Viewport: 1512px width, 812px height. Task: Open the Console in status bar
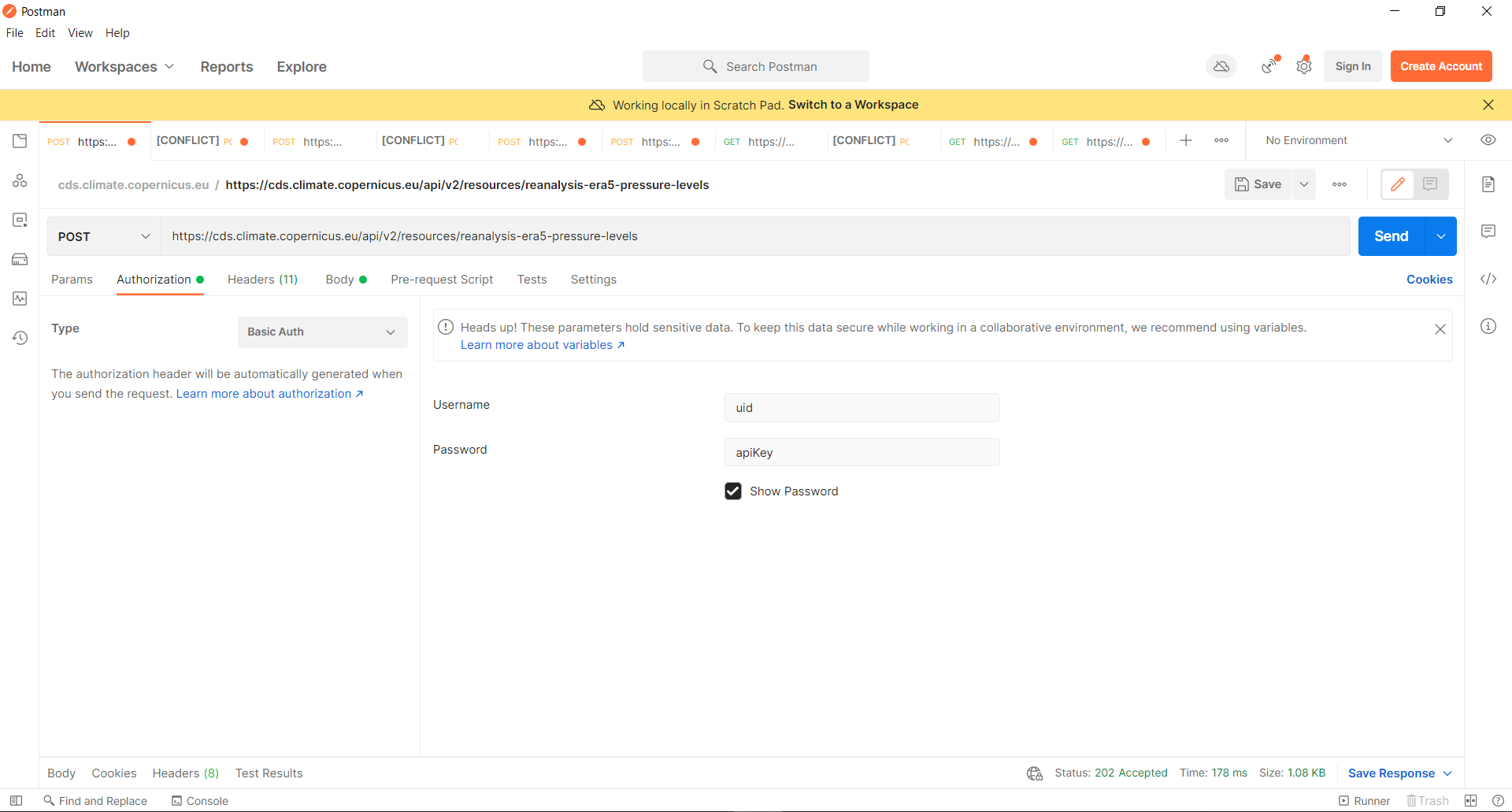[x=200, y=801]
